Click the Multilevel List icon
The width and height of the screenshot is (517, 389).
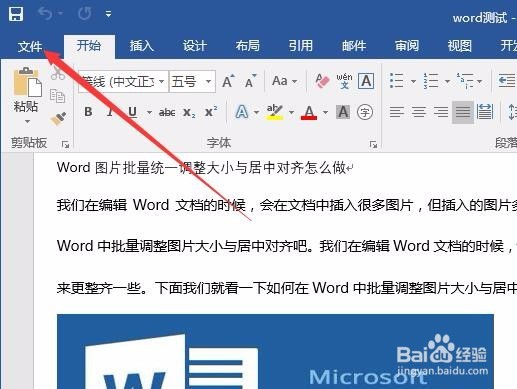[x=465, y=81]
